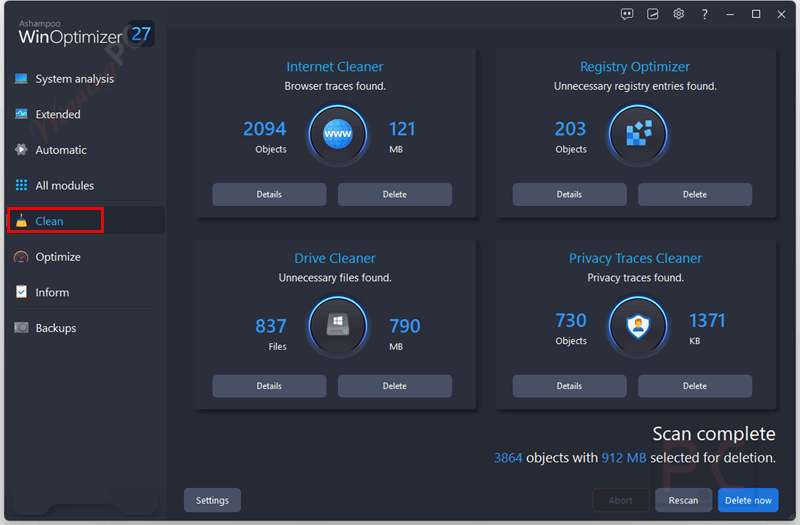
Task: Delete Registry Optimizer entries
Action: coord(695,194)
